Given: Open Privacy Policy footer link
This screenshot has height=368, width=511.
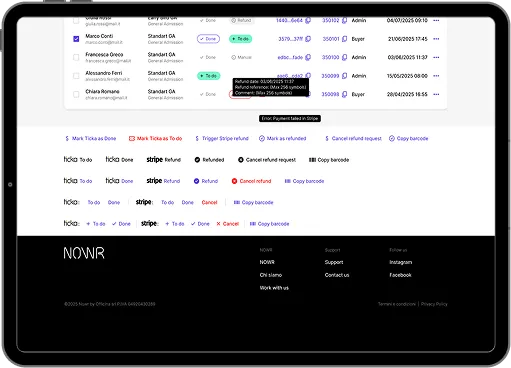Looking at the screenshot, I should 434,304.
